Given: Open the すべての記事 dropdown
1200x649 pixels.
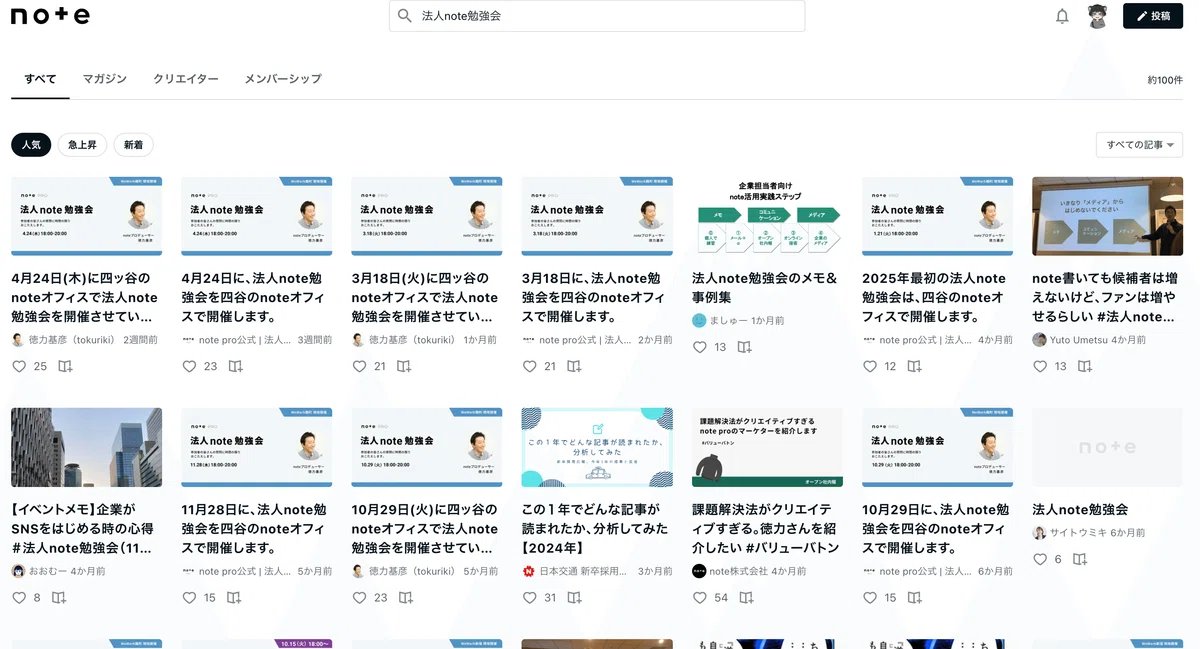Looking at the screenshot, I should coord(1140,145).
